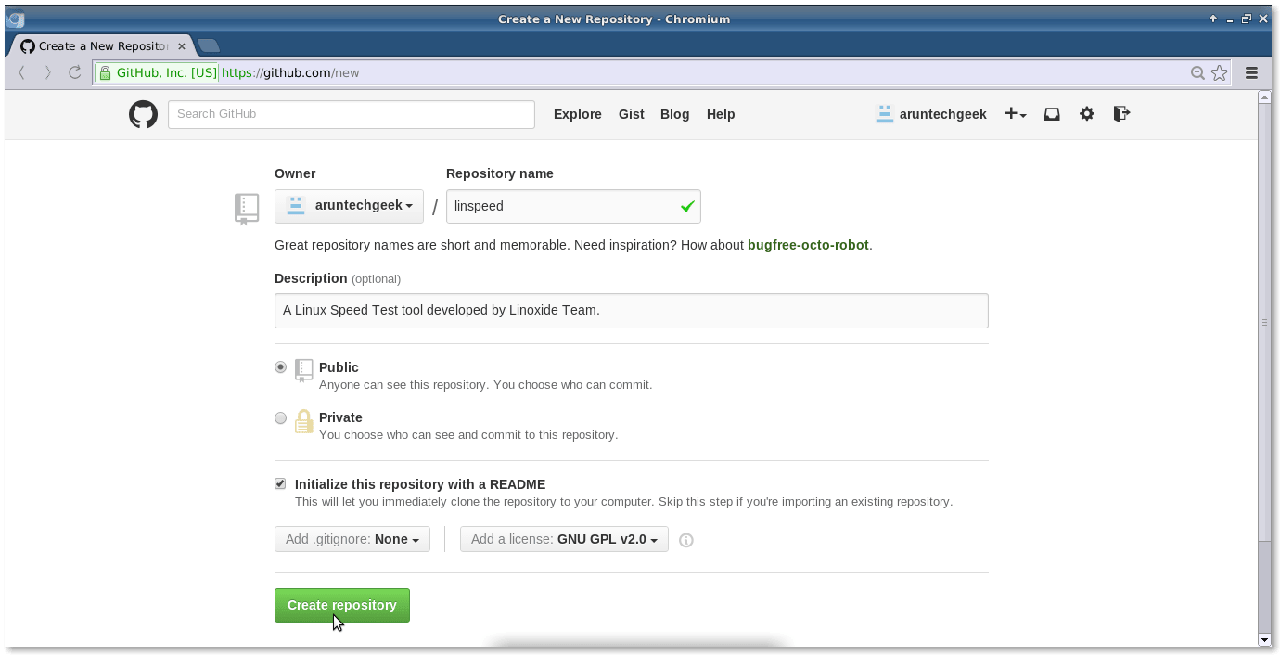Screen dimensions: 1280x655
Task: Open the Chromium hamburger menu
Action: click(x=1251, y=73)
